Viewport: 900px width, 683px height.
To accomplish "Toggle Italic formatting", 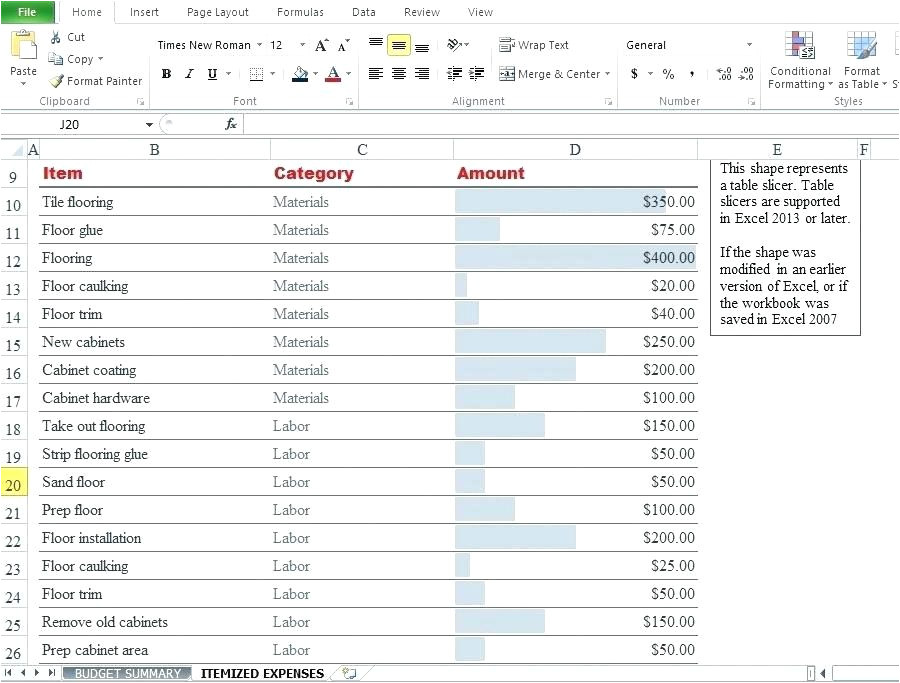I will [x=189, y=74].
